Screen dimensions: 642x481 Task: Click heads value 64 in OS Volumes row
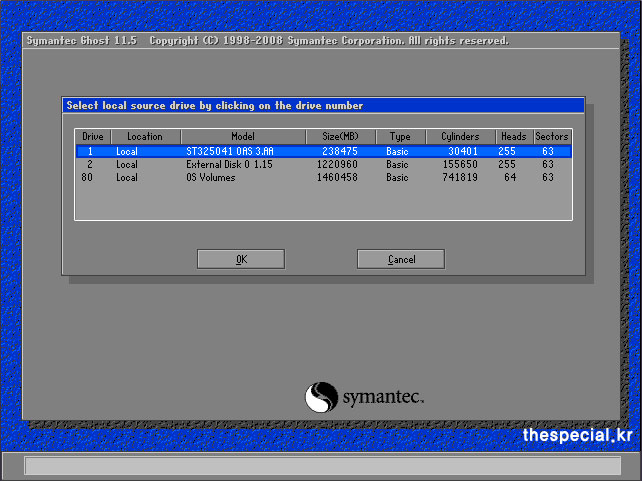(510, 177)
